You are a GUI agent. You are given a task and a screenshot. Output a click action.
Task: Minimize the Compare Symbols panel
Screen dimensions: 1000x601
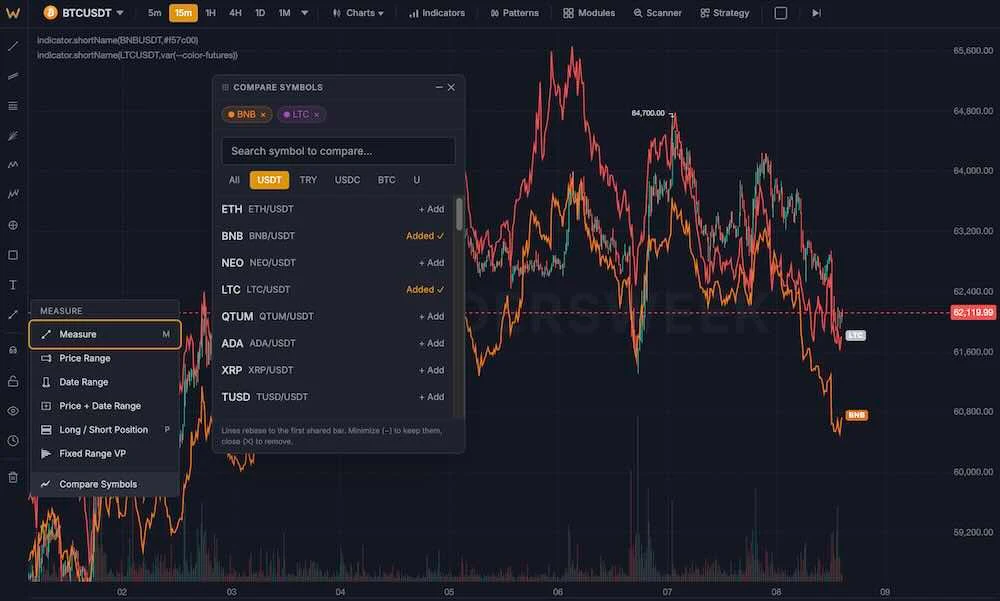[x=439, y=87]
